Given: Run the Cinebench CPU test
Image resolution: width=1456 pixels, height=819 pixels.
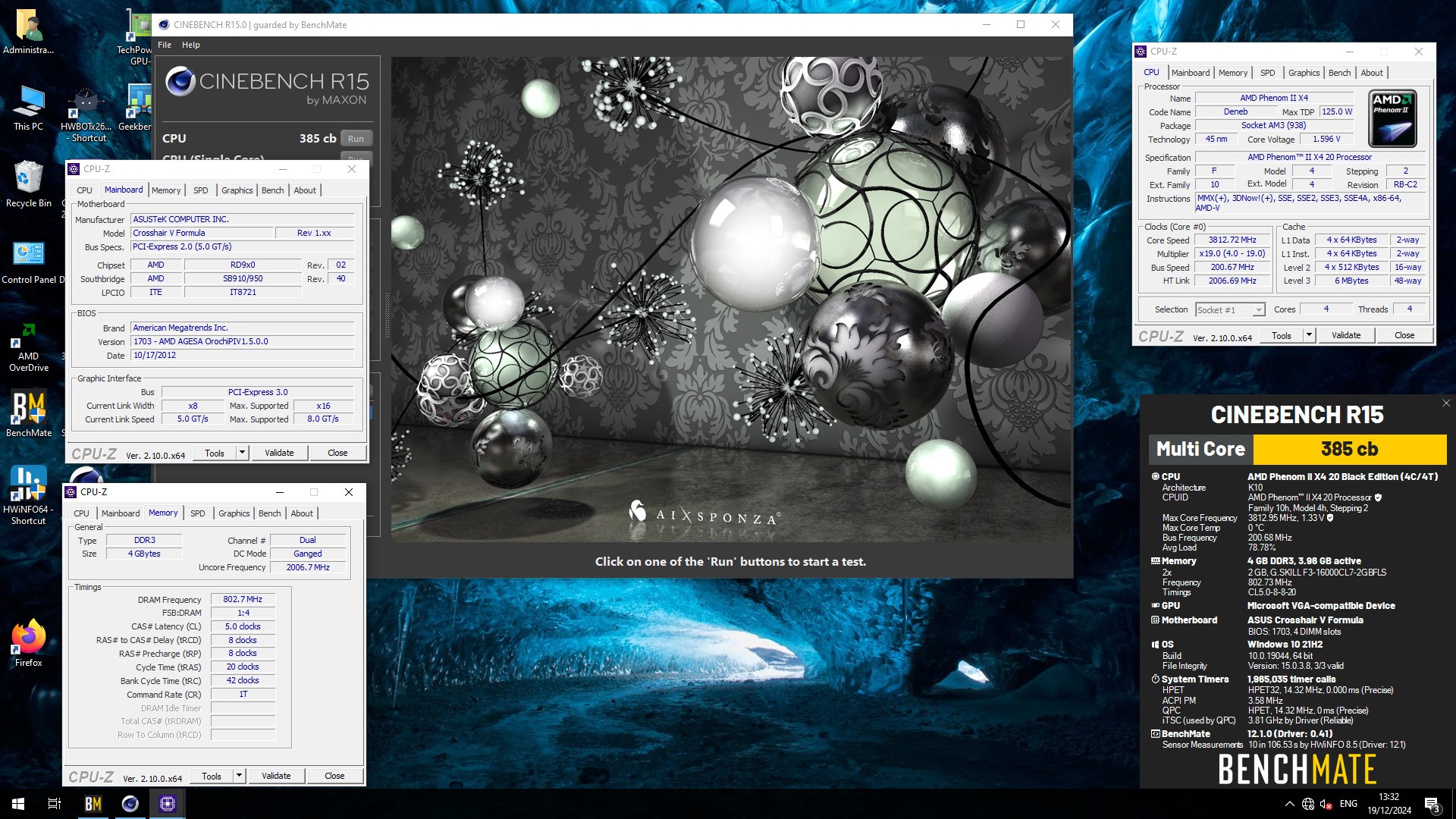Looking at the screenshot, I should (356, 139).
